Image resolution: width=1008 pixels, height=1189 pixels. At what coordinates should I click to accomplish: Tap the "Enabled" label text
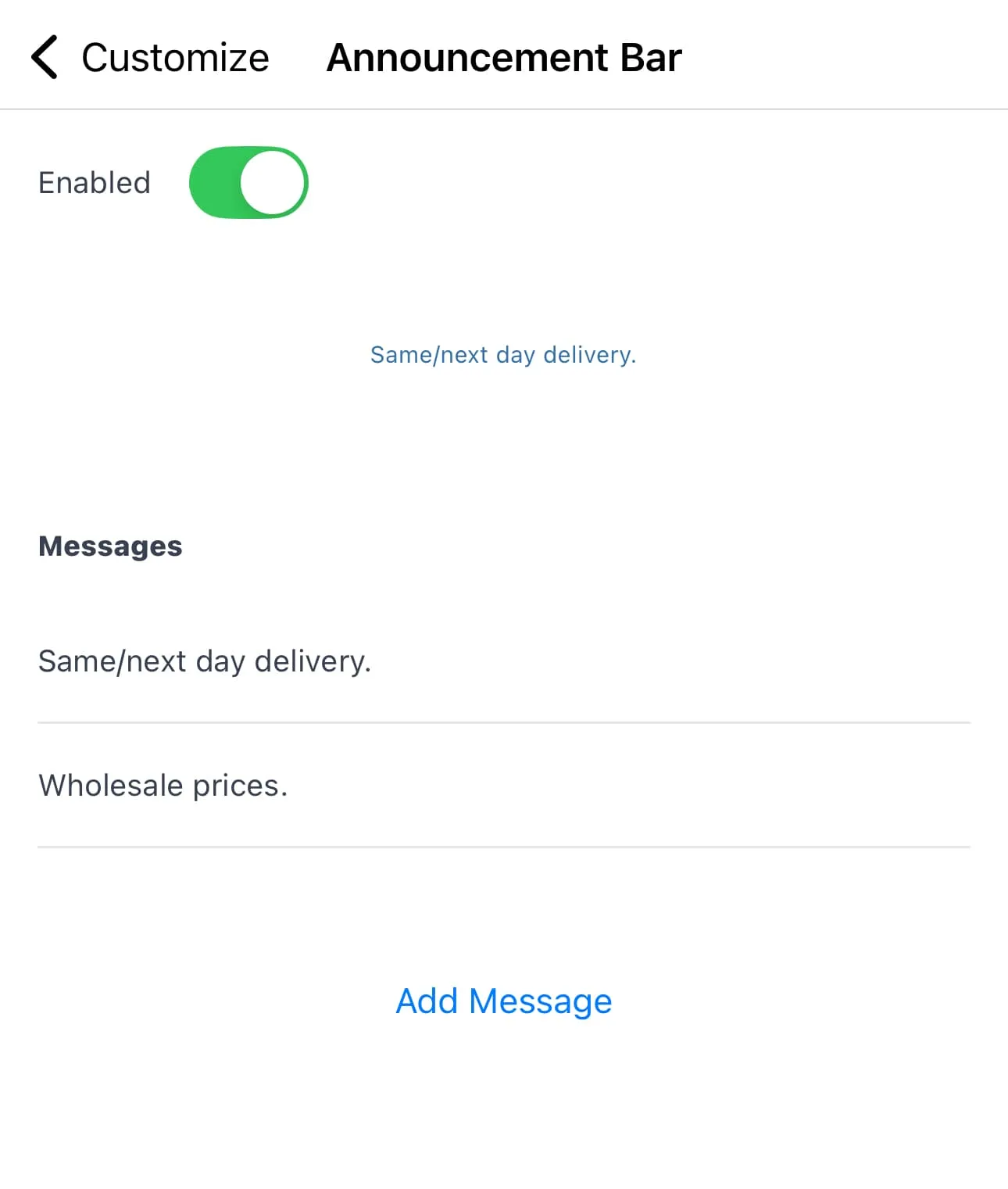(95, 183)
